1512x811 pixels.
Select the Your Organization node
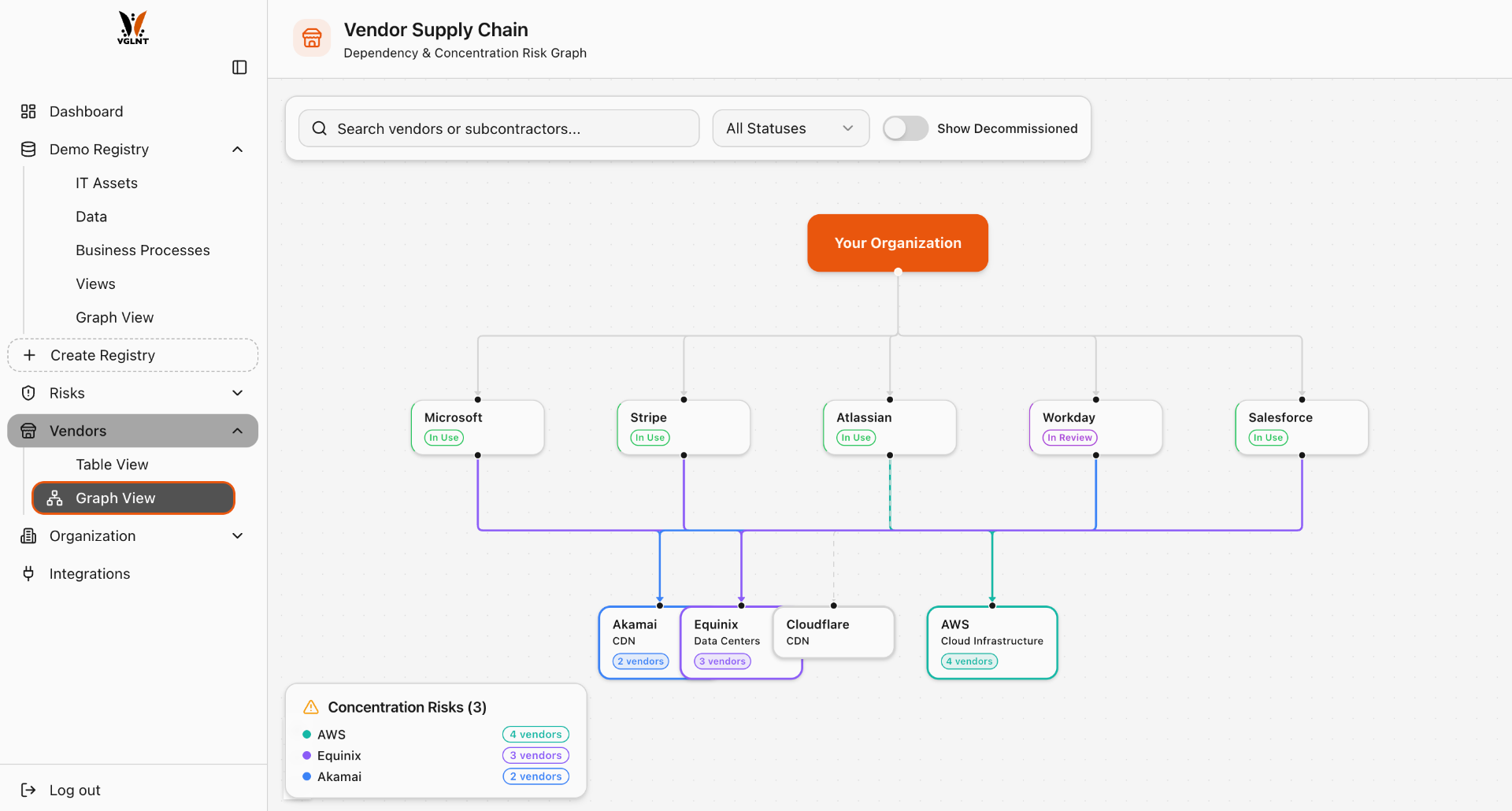coord(897,243)
